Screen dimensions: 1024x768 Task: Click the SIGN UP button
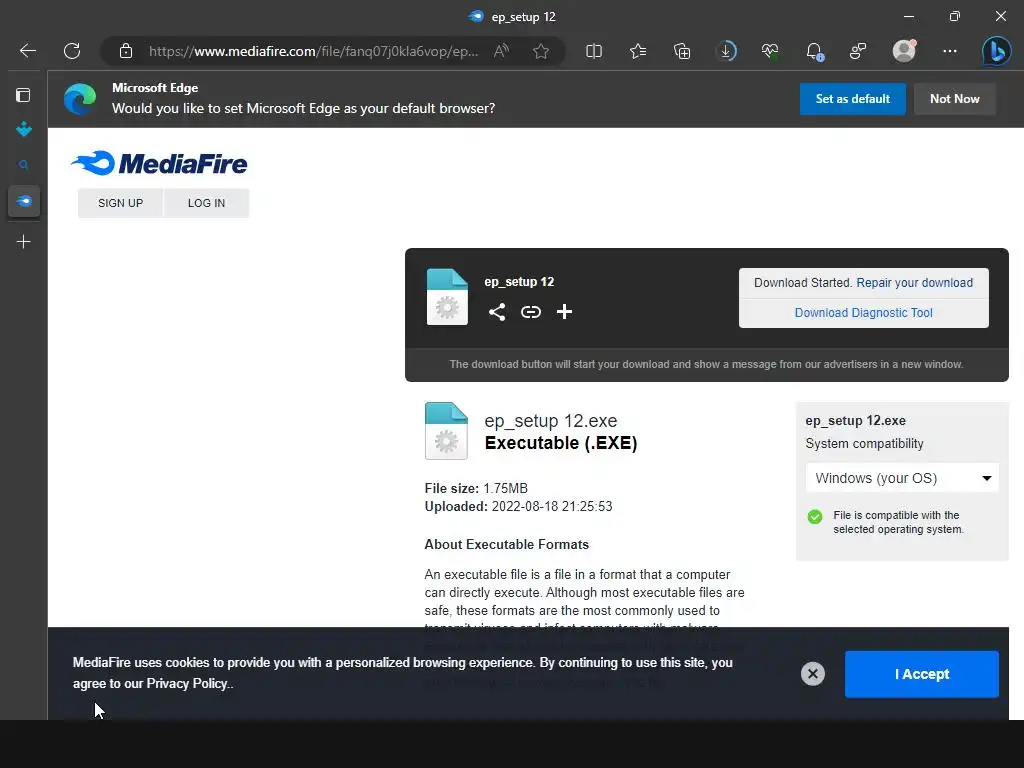coord(120,203)
